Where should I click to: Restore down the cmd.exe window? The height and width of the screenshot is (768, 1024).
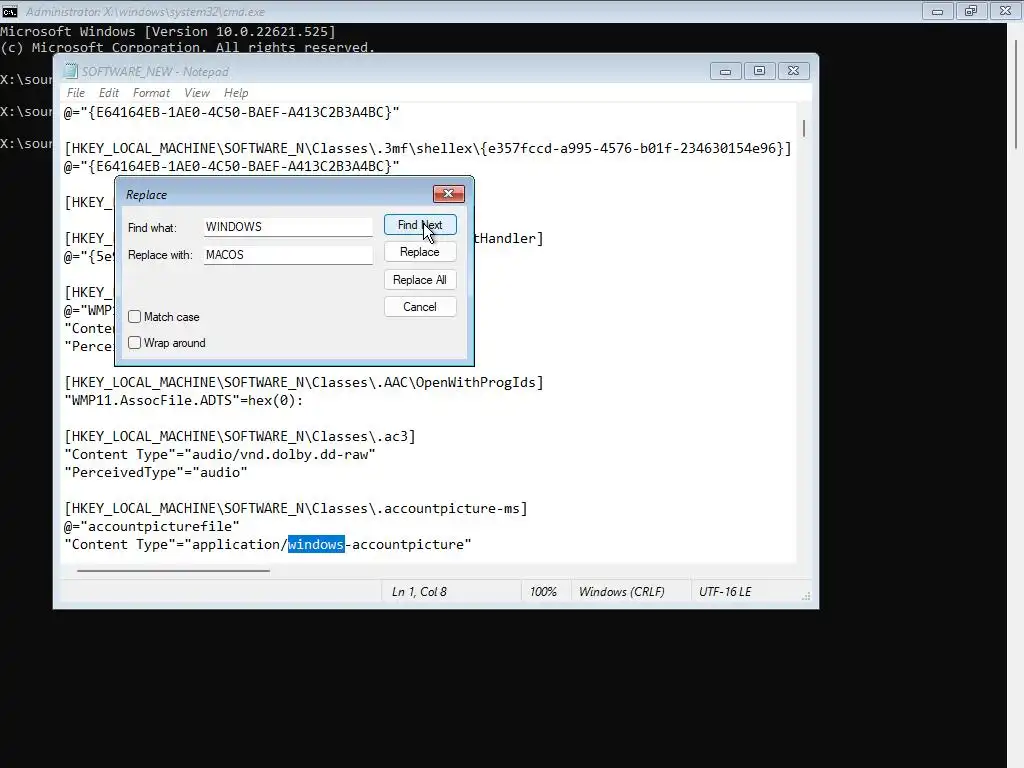pyautogui.click(x=971, y=11)
